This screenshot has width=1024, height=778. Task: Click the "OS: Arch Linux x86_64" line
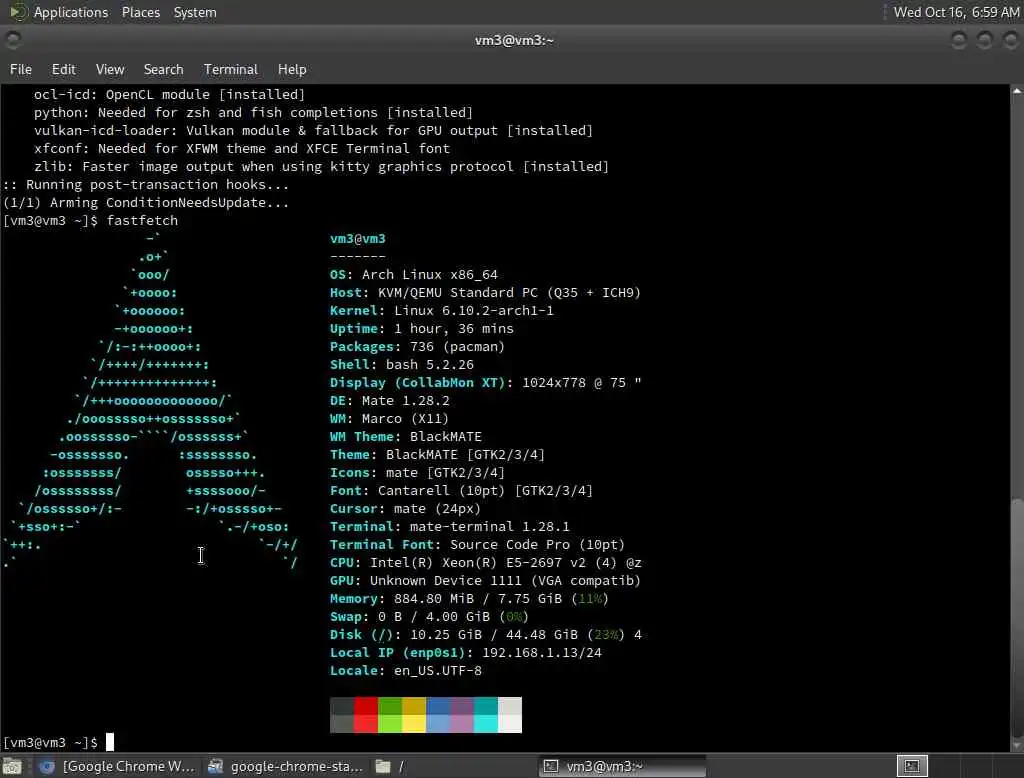[x=413, y=275]
